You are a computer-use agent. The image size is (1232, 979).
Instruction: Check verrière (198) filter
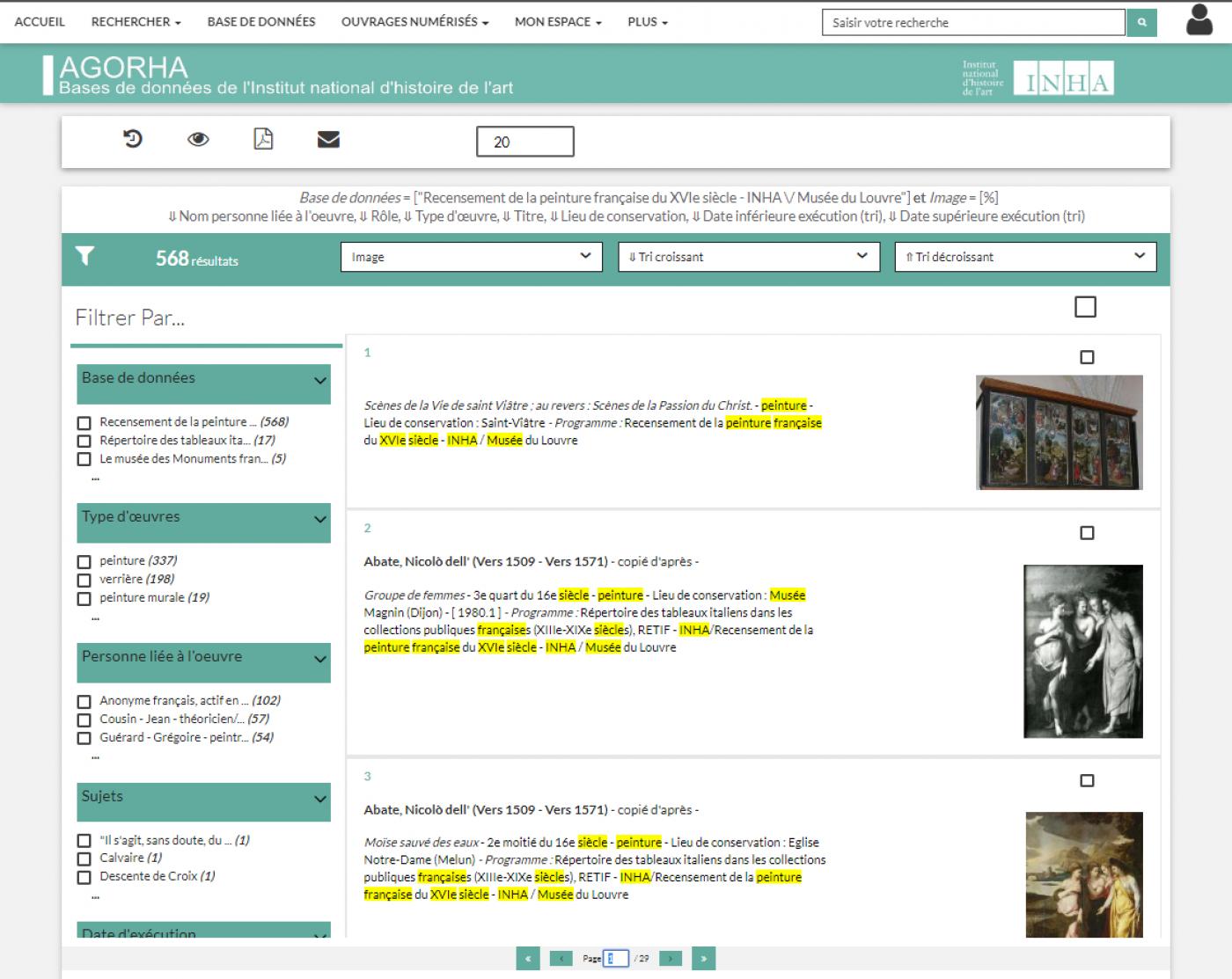click(84, 581)
